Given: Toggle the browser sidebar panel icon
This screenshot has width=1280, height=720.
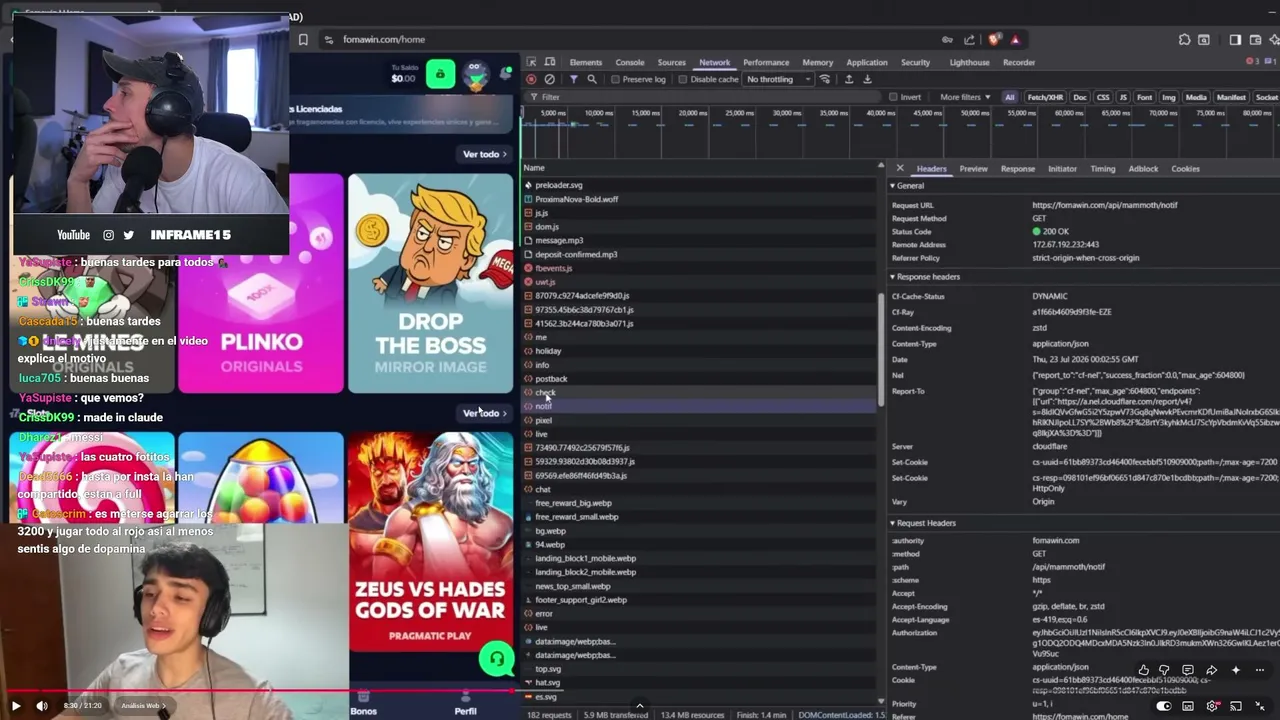Looking at the screenshot, I should point(1235,40).
